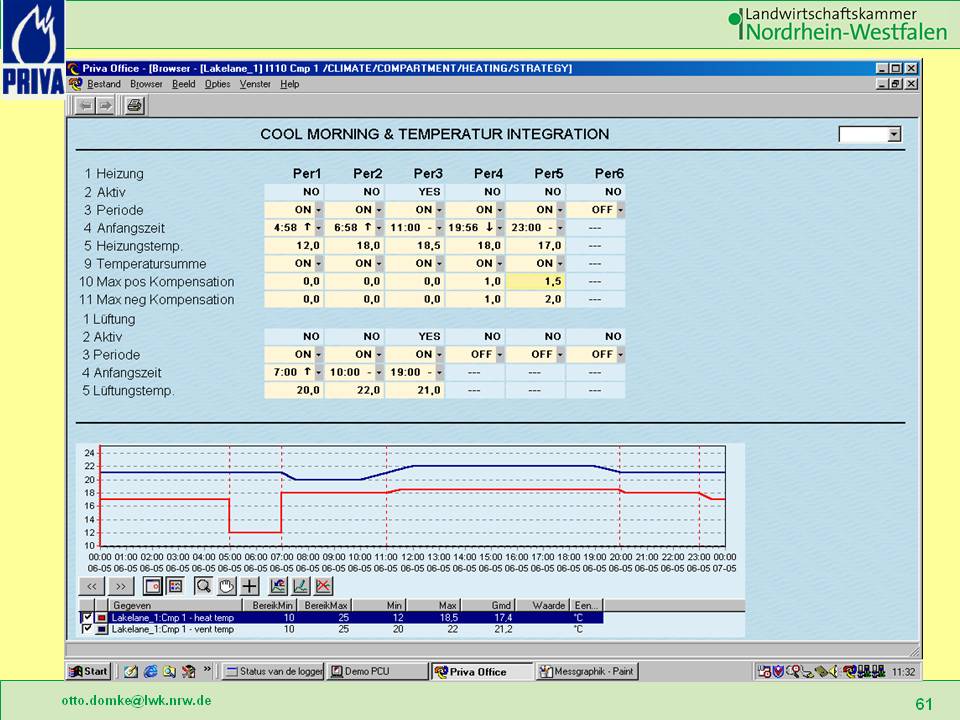Image resolution: width=960 pixels, height=720 pixels.
Task: Select the hand pan tool
Action: click(226, 586)
